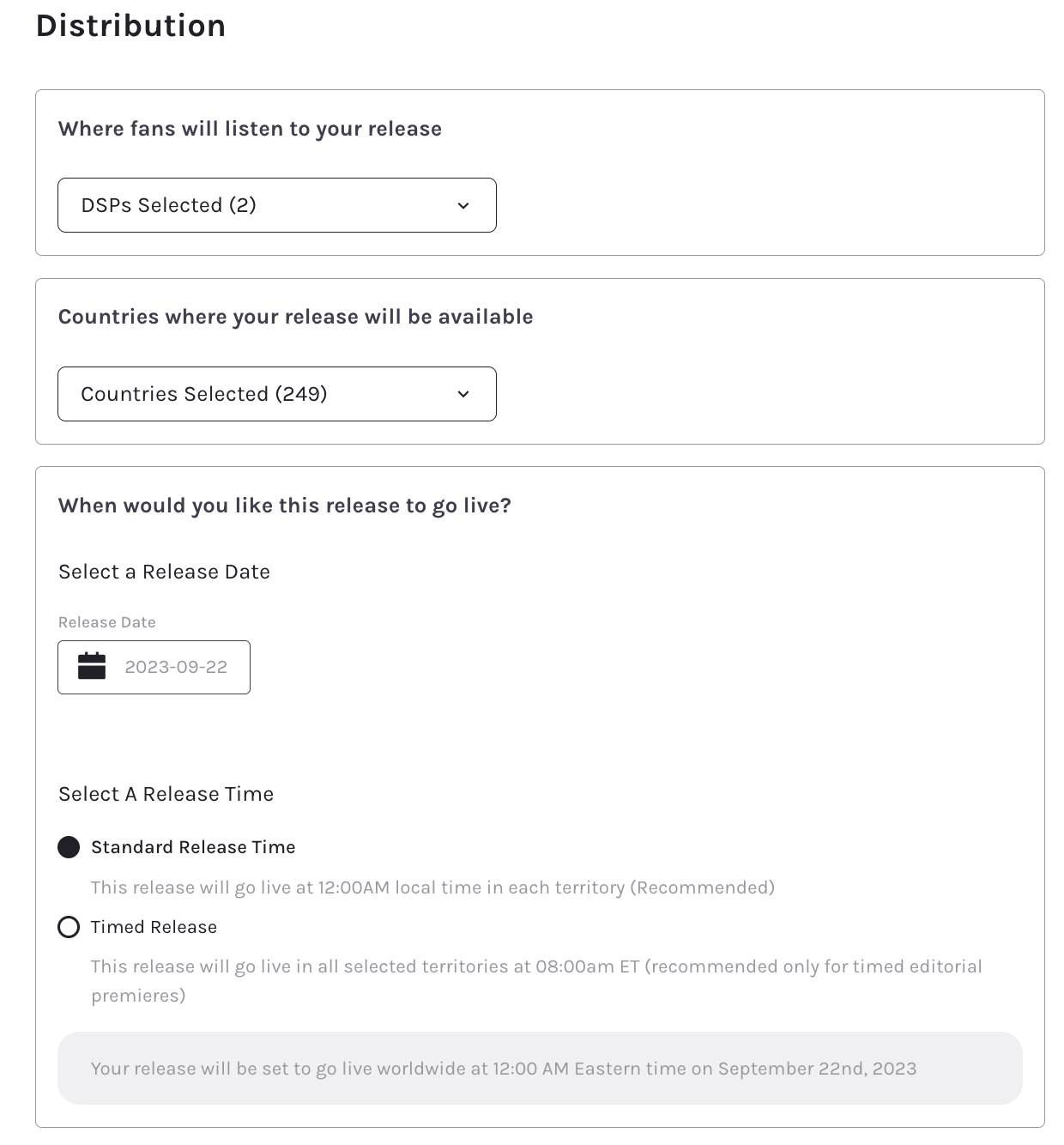Click 'Where fans will listen to your release' heading

(250, 129)
